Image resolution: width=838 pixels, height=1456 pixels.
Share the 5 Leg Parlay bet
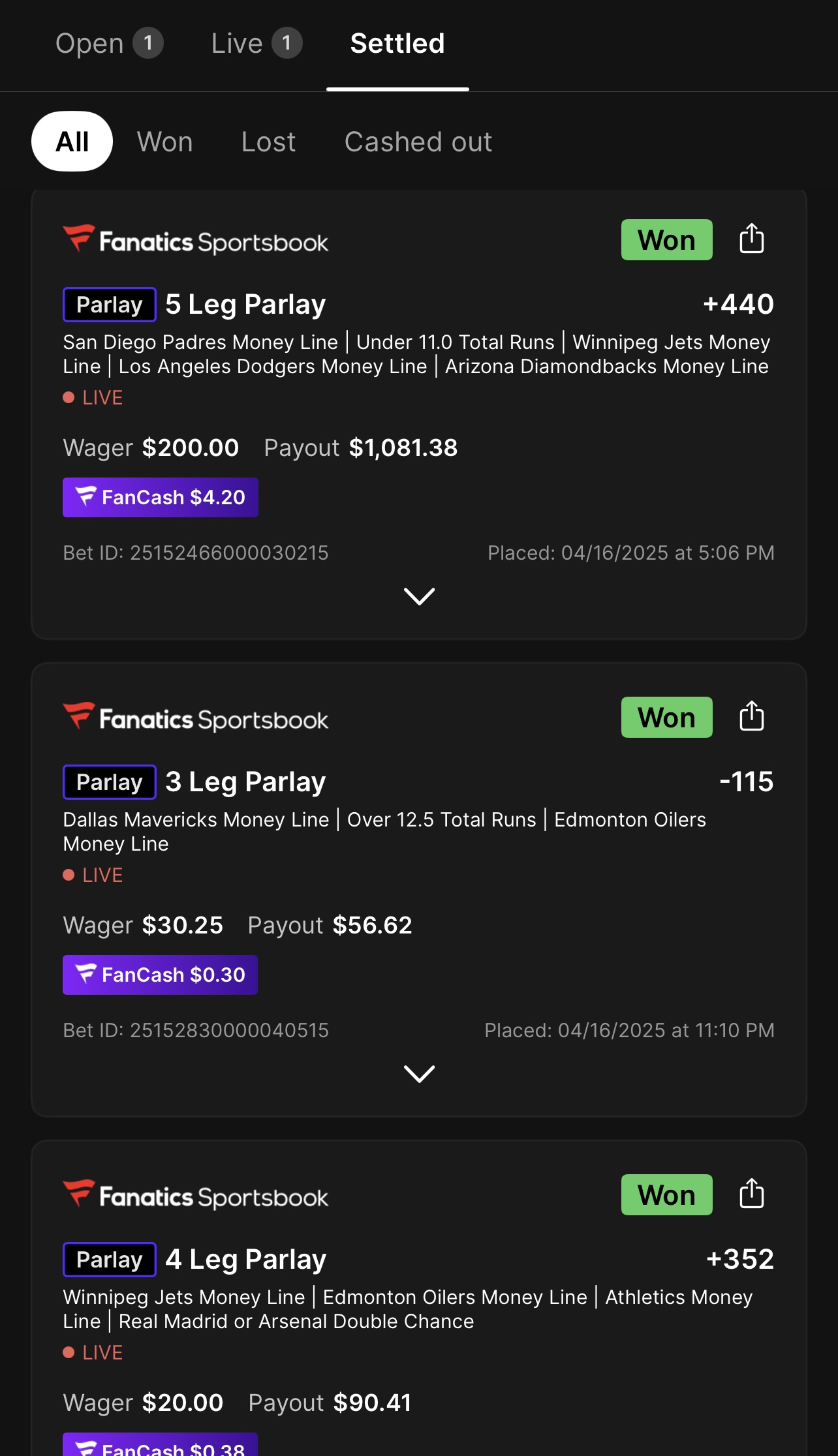[x=751, y=239]
